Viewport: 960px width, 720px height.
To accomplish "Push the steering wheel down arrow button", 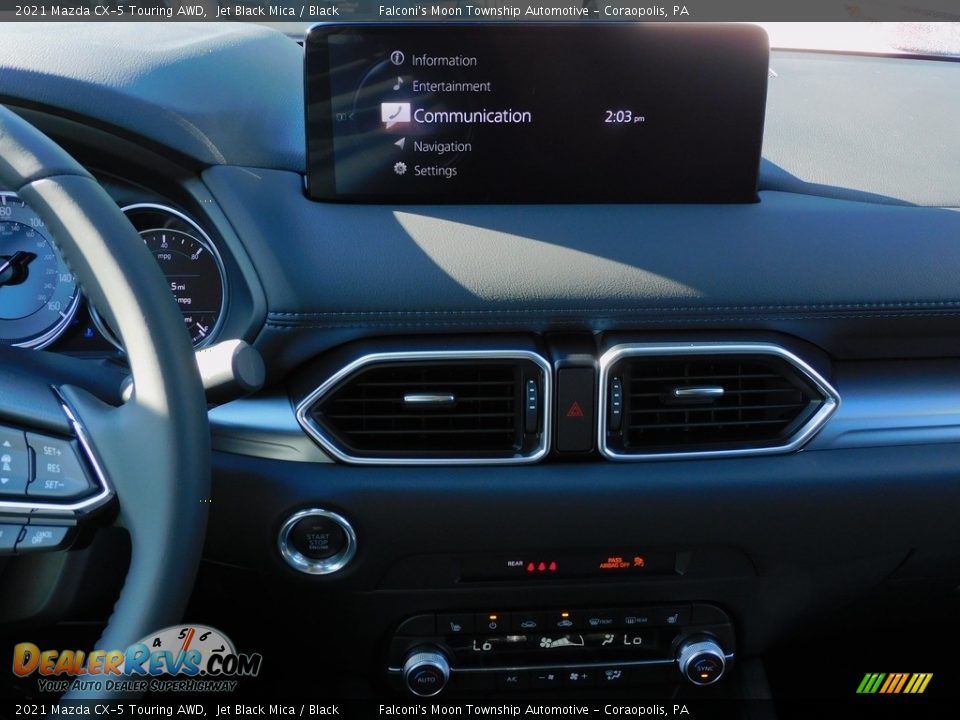I will click(5, 482).
